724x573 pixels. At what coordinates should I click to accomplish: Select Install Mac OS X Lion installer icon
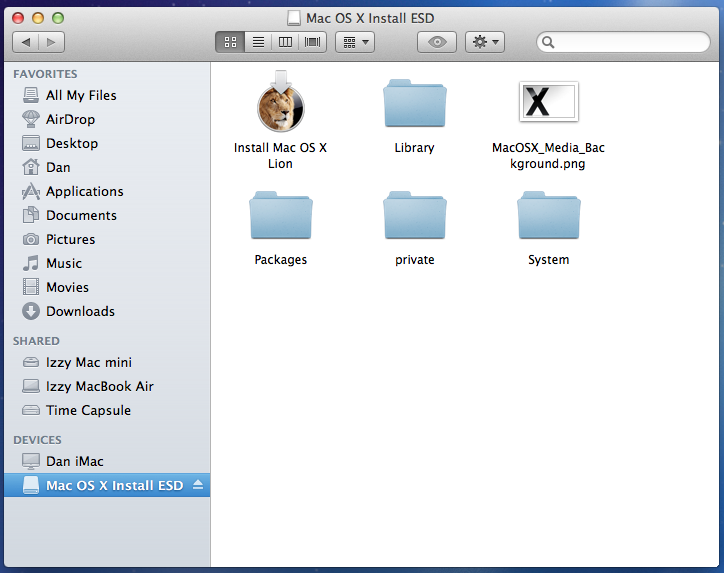pyautogui.click(x=280, y=102)
